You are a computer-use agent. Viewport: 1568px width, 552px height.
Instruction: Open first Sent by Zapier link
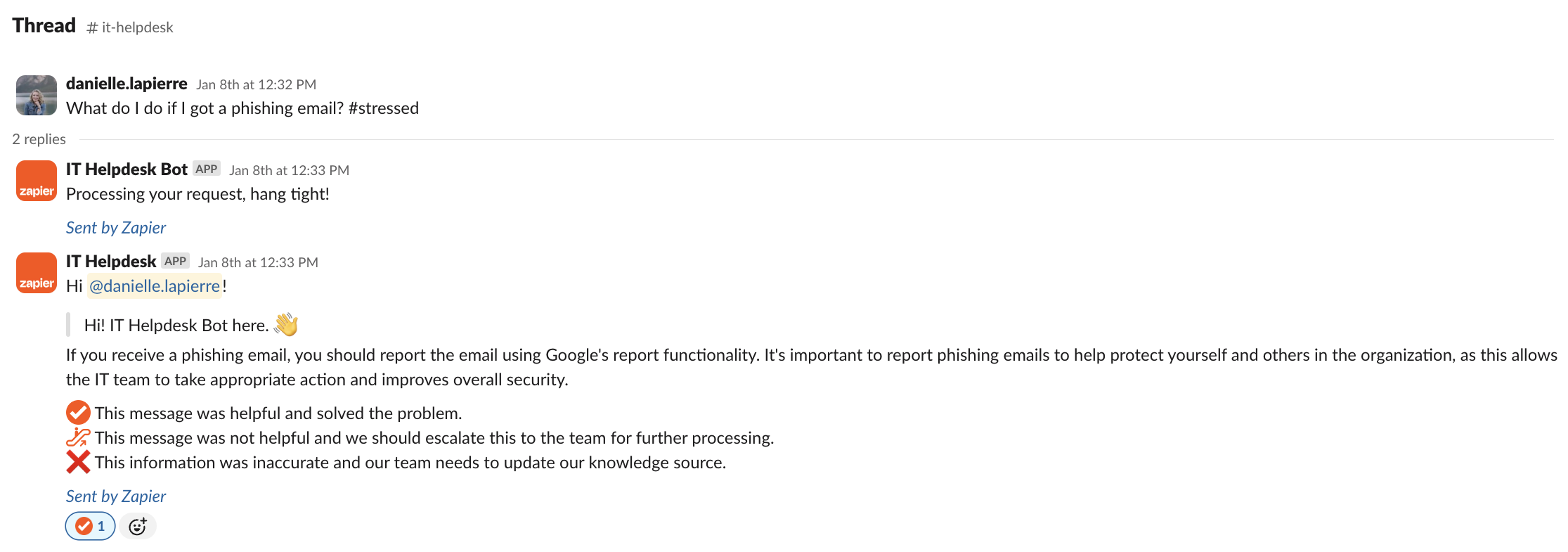point(116,228)
